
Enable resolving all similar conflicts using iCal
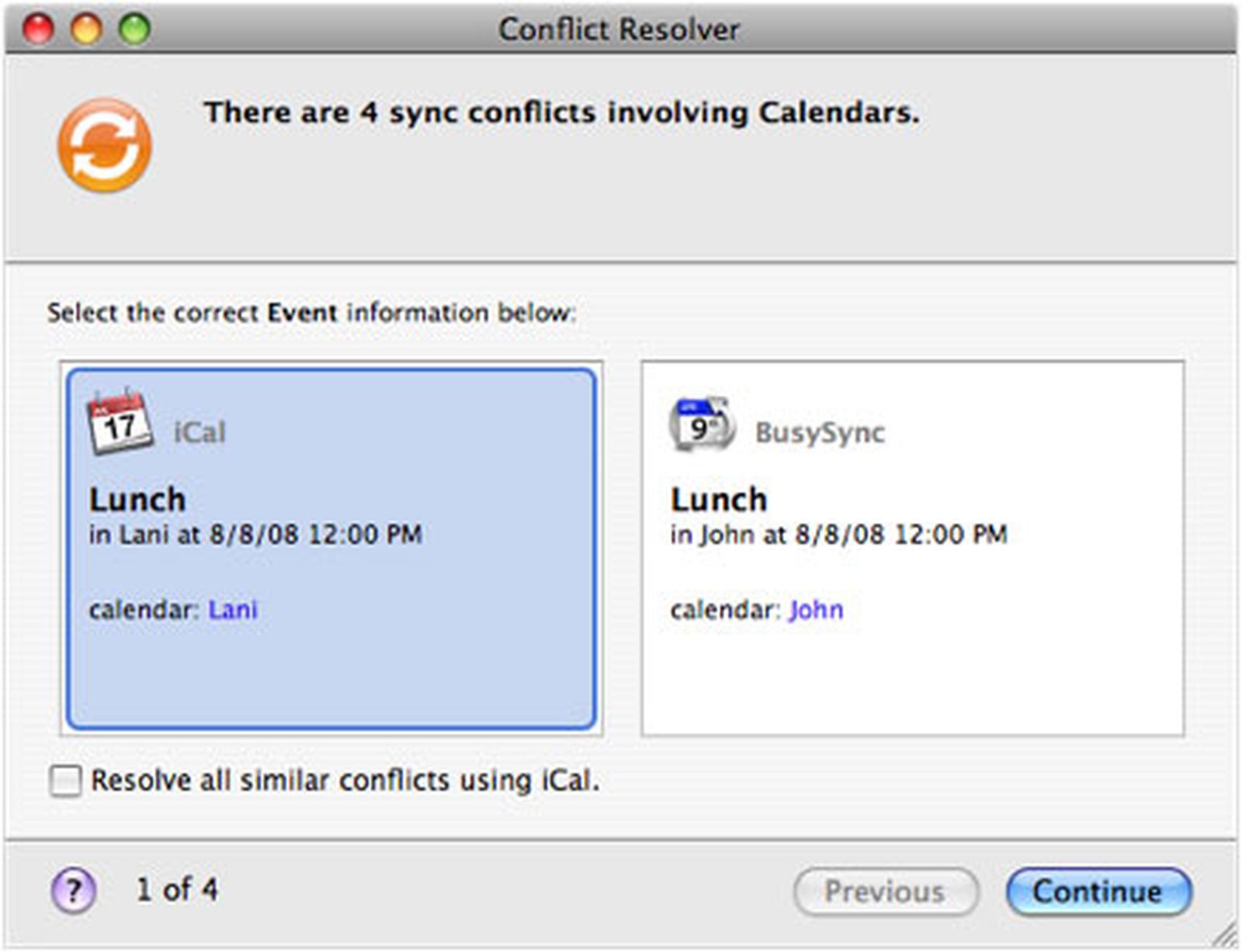point(67,782)
